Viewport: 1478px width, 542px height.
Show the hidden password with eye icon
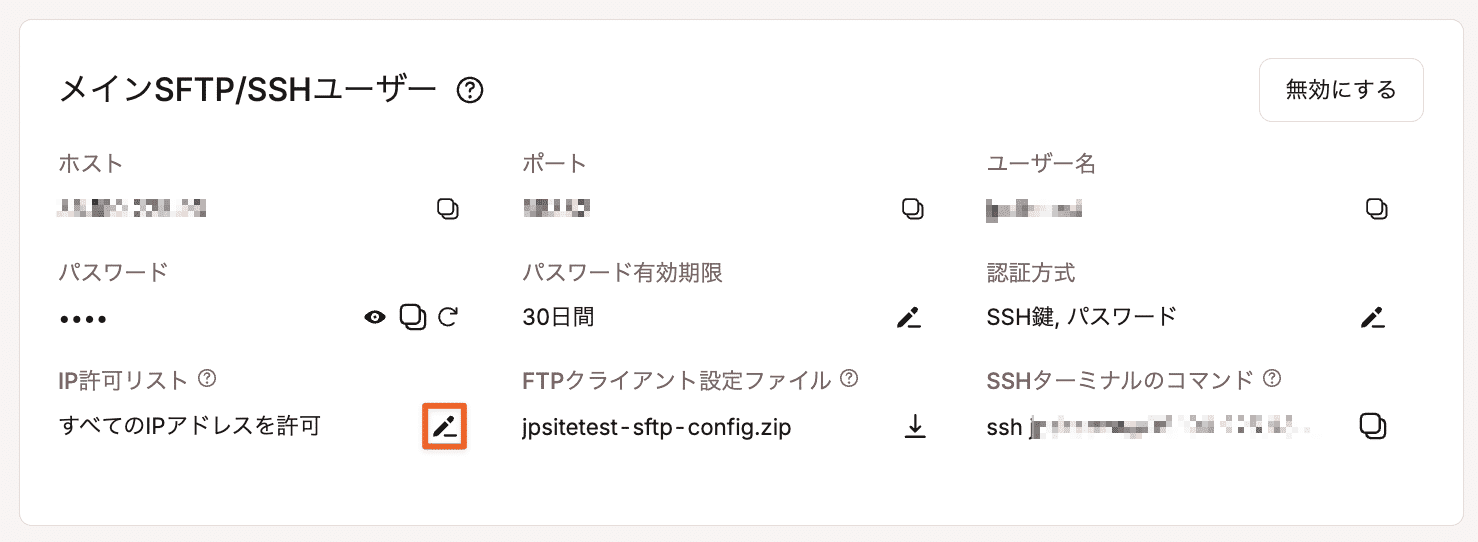(x=375, y=318)
